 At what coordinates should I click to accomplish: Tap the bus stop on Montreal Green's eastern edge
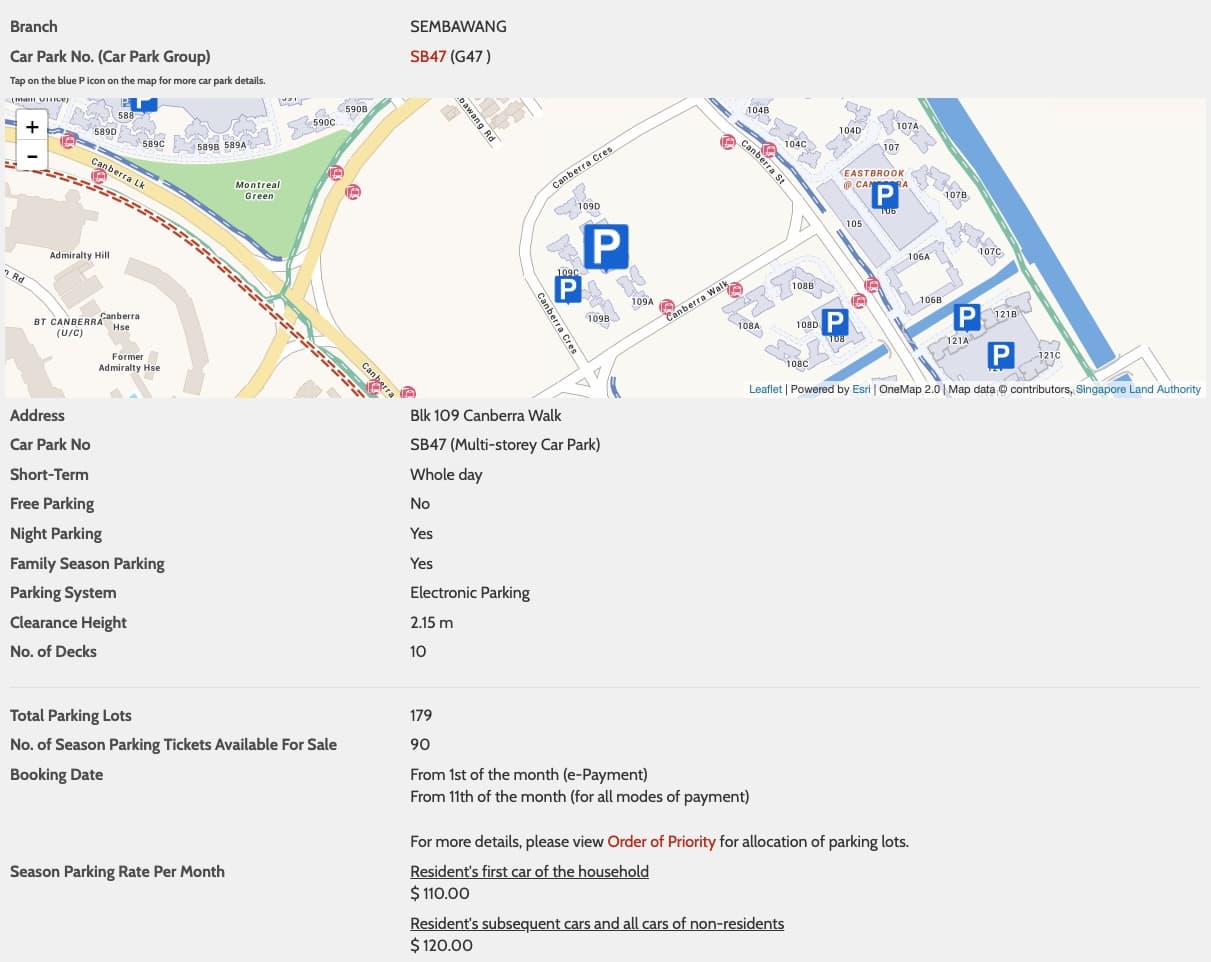click(x=336, y=173)
